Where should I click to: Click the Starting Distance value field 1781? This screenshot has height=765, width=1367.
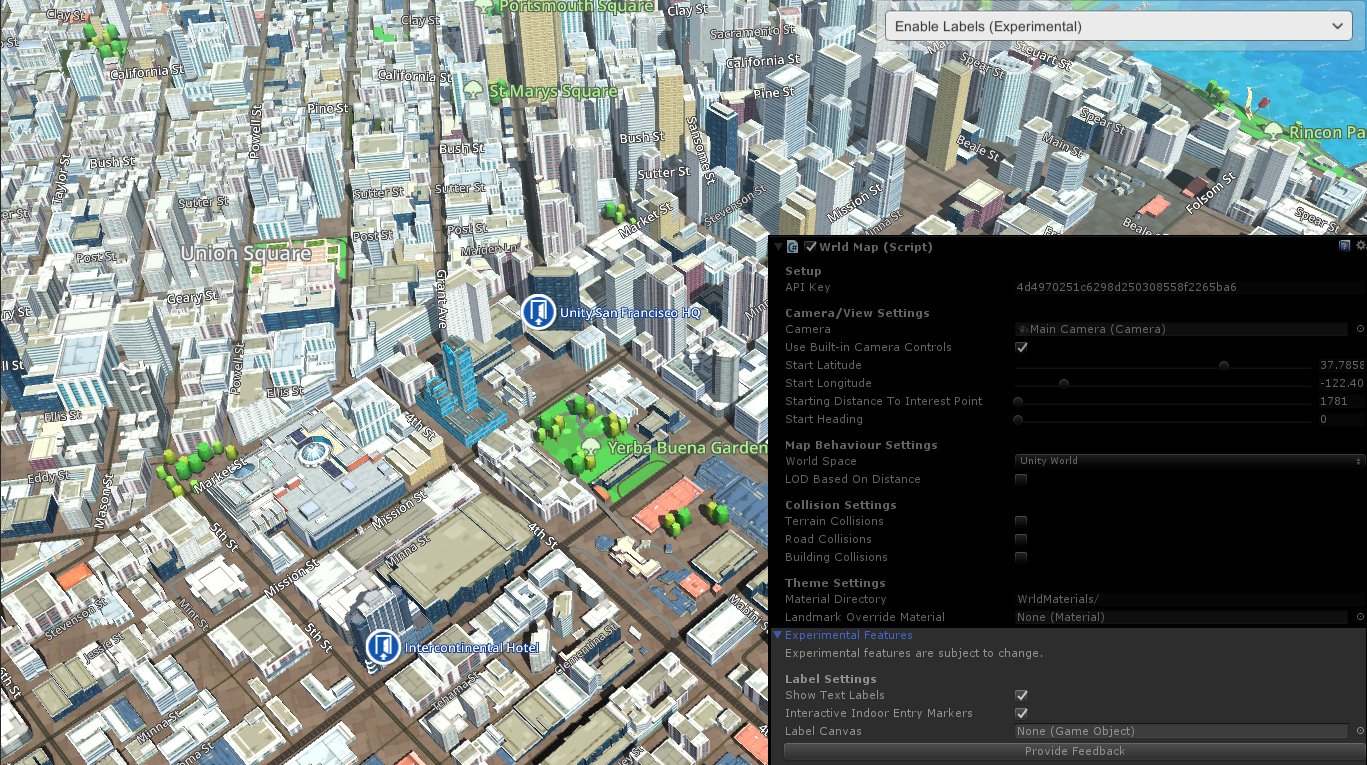click(x=1341, y=401)
